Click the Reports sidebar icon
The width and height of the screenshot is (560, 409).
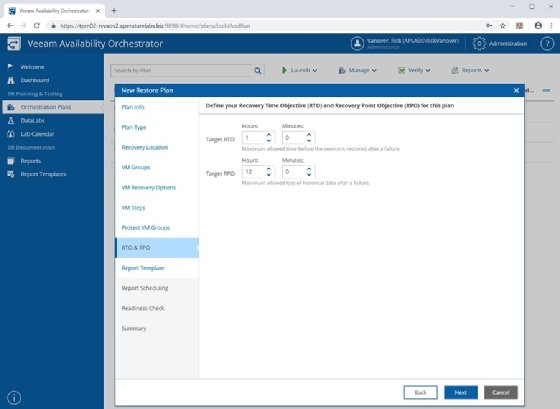11,161
